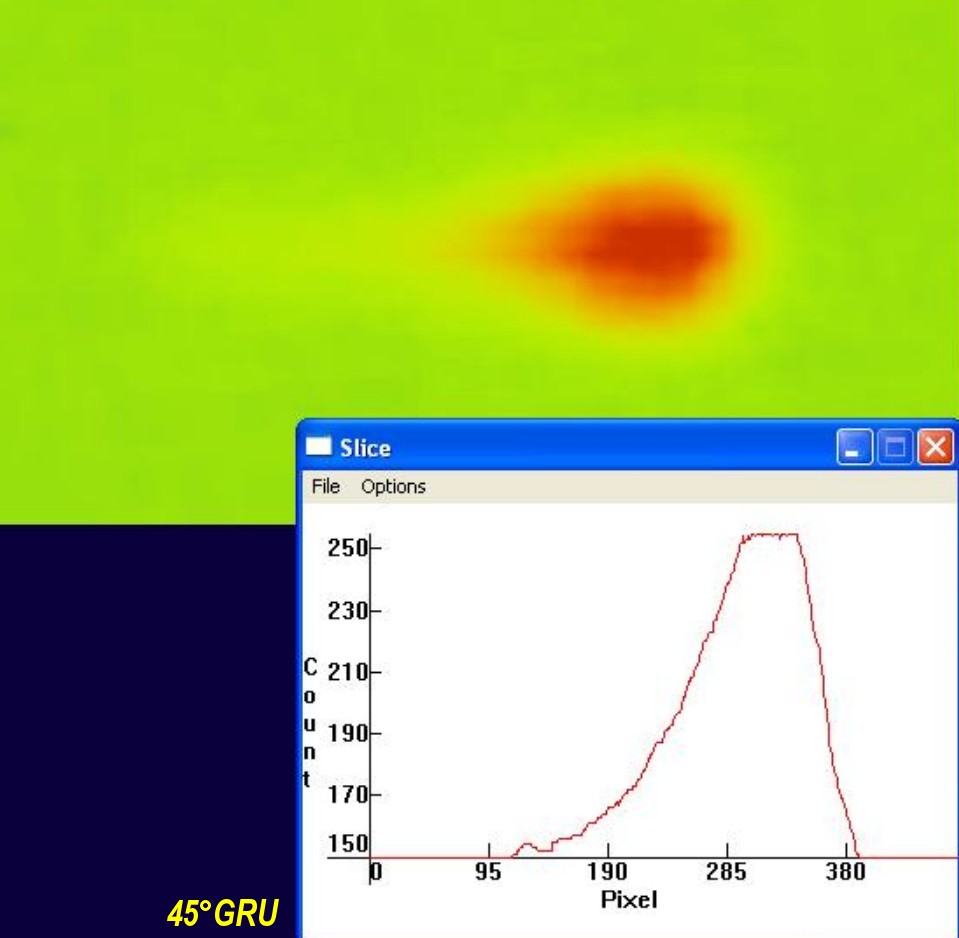Click the Slice window title text
This screenshot has height=938, width=959.
coord(365,448)
